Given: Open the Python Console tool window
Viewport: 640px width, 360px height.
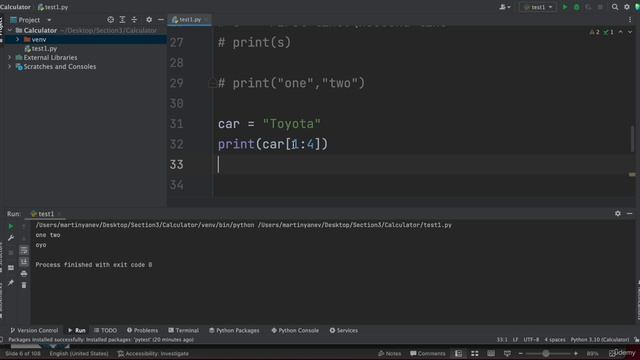Looking at the screenshot, I should click(x=295, y=330).
